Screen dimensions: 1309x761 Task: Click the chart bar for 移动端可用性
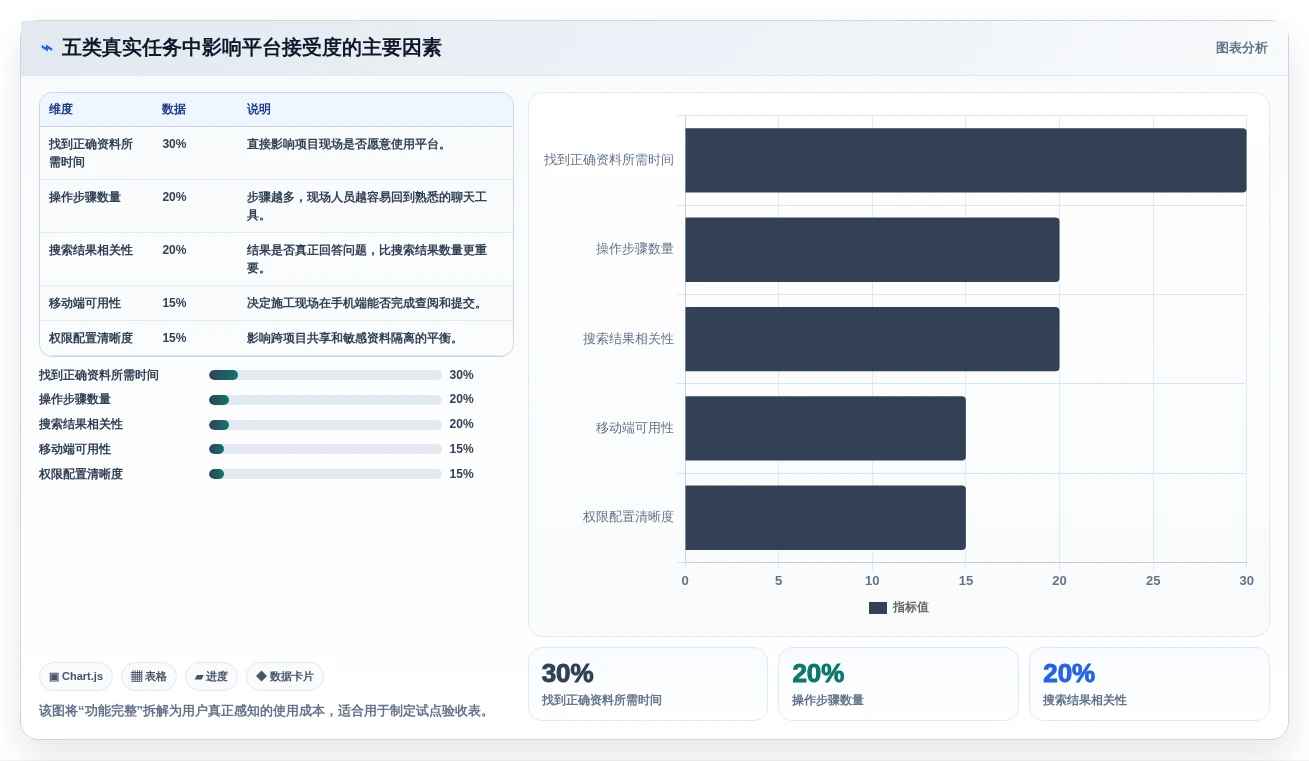tap(825, 428)
